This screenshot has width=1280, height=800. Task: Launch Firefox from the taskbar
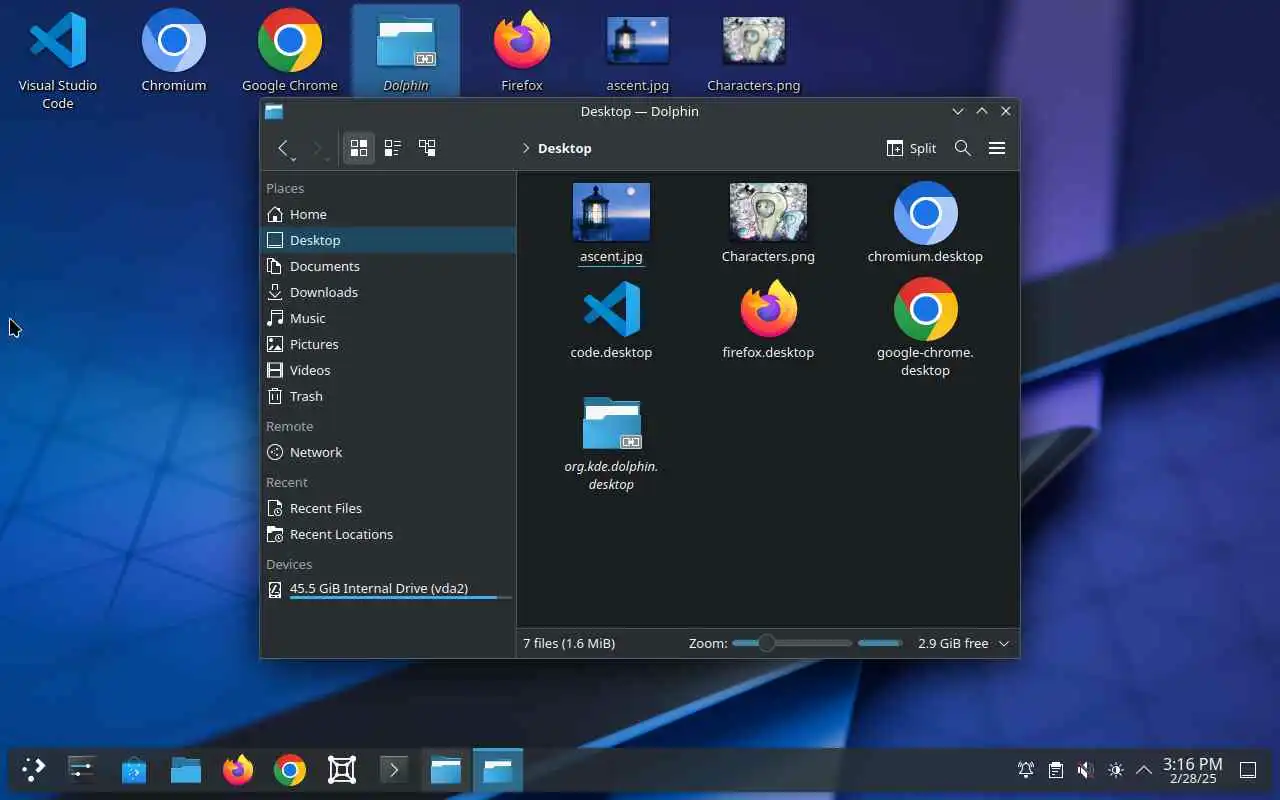click(238, 770)
